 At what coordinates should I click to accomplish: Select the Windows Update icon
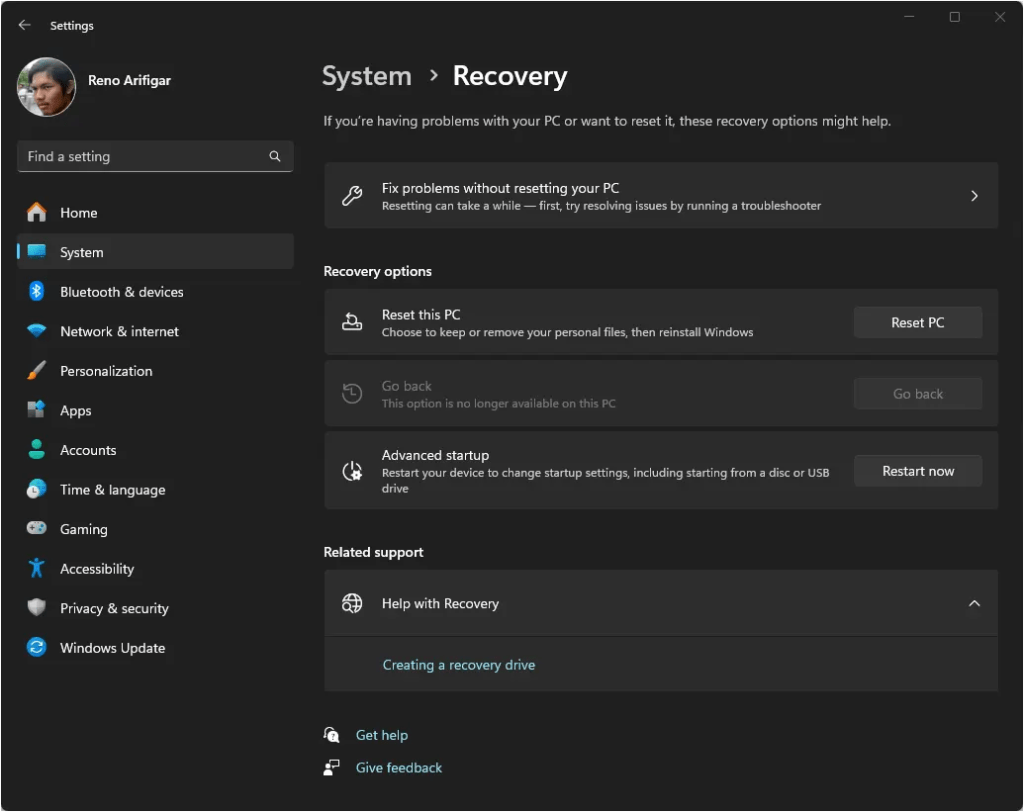(x=36, y=648)
